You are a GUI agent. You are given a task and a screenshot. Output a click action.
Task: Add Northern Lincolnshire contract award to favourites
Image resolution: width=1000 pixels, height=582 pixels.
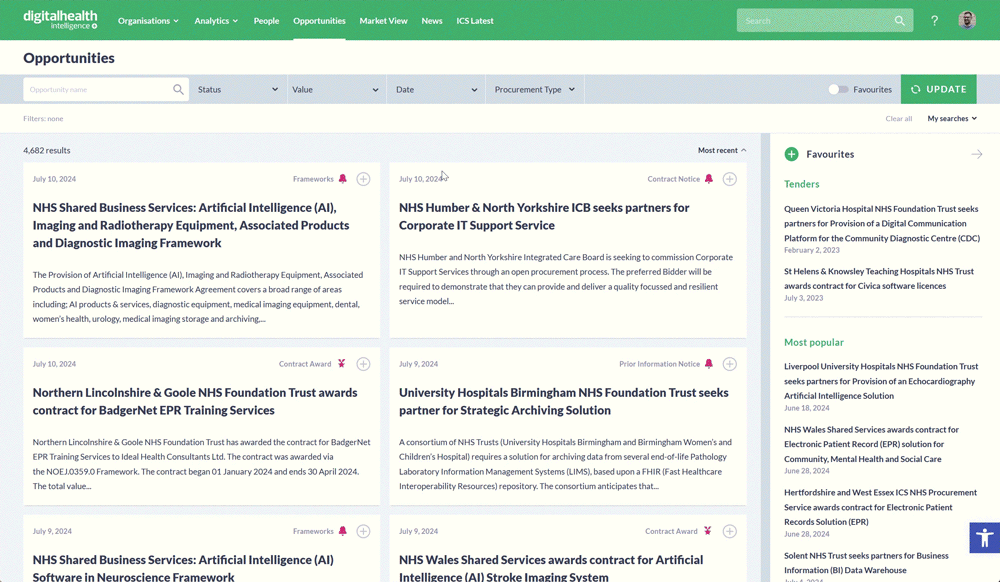(363, 364)
